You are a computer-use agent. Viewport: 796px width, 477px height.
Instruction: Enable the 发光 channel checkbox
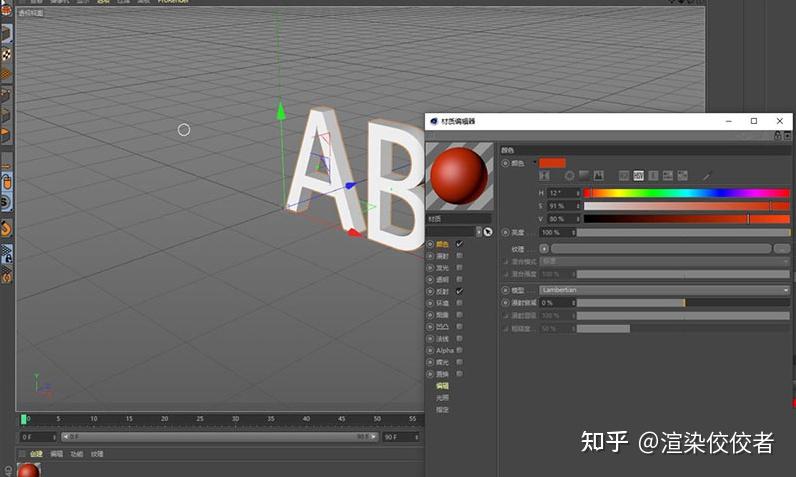tap(459, 267)
